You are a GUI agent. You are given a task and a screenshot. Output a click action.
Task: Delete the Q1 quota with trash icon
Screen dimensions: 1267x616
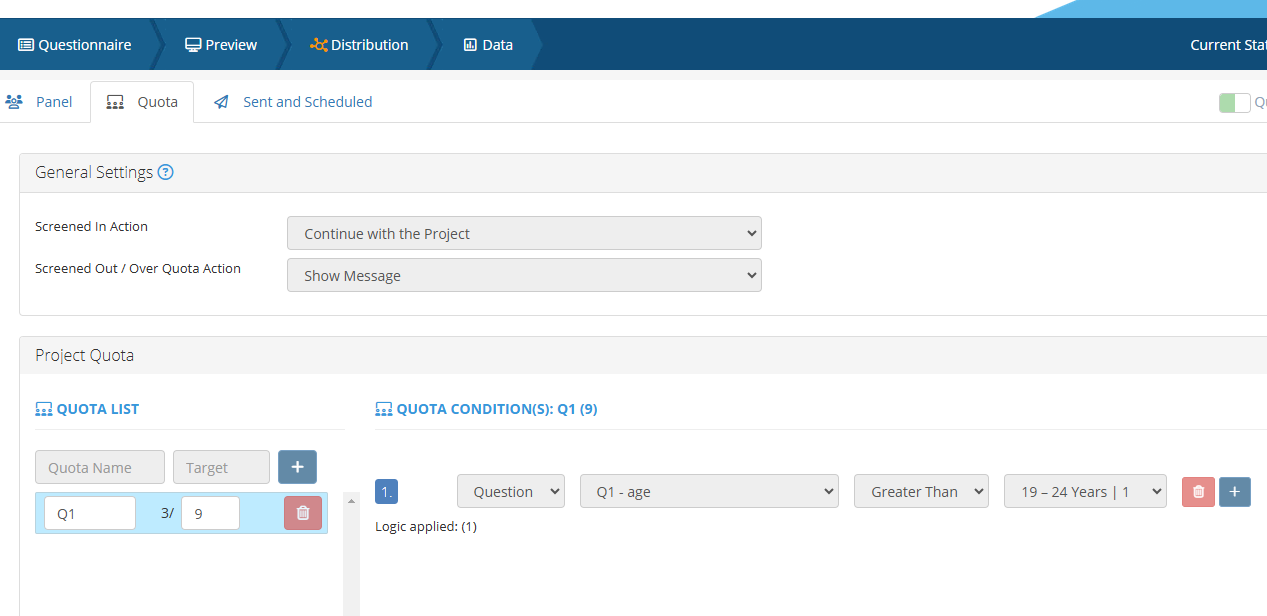(x=303, y=513)
